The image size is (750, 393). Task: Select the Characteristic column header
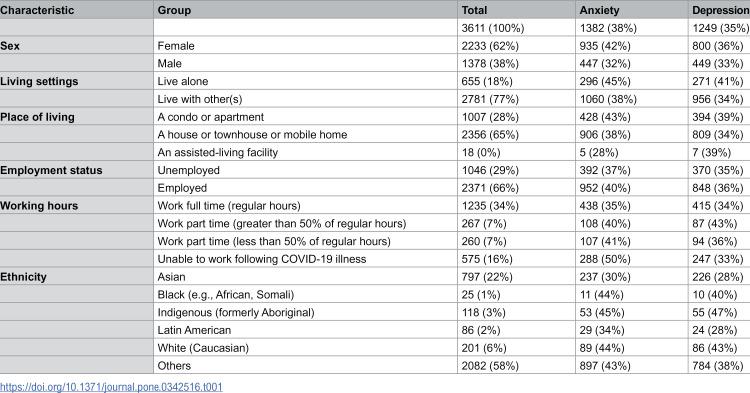[x=37, y=10]
